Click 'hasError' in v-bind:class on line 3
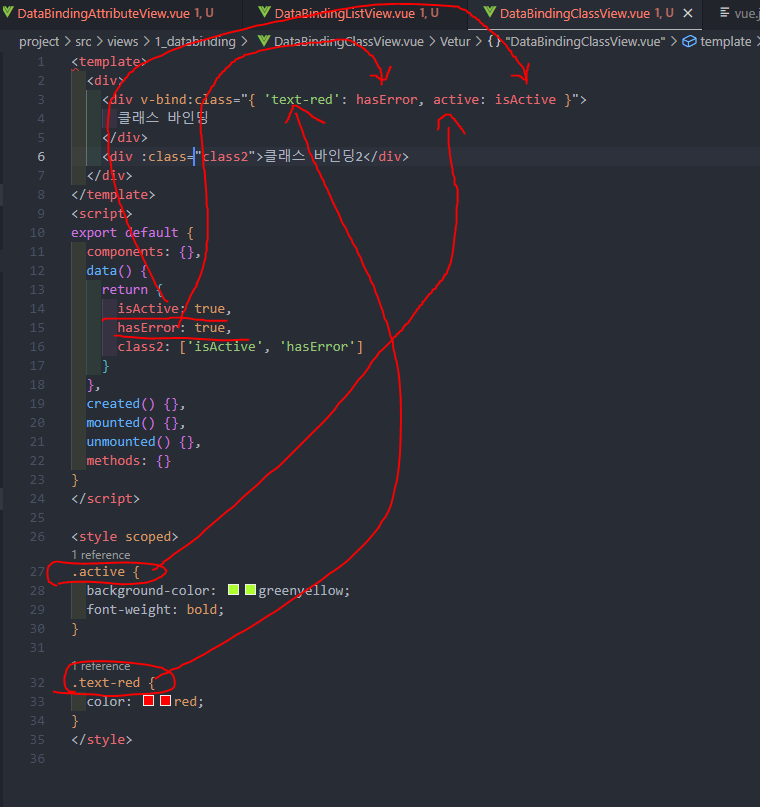The height and width of the screenshot is (807, 760). tap(386, 99)
